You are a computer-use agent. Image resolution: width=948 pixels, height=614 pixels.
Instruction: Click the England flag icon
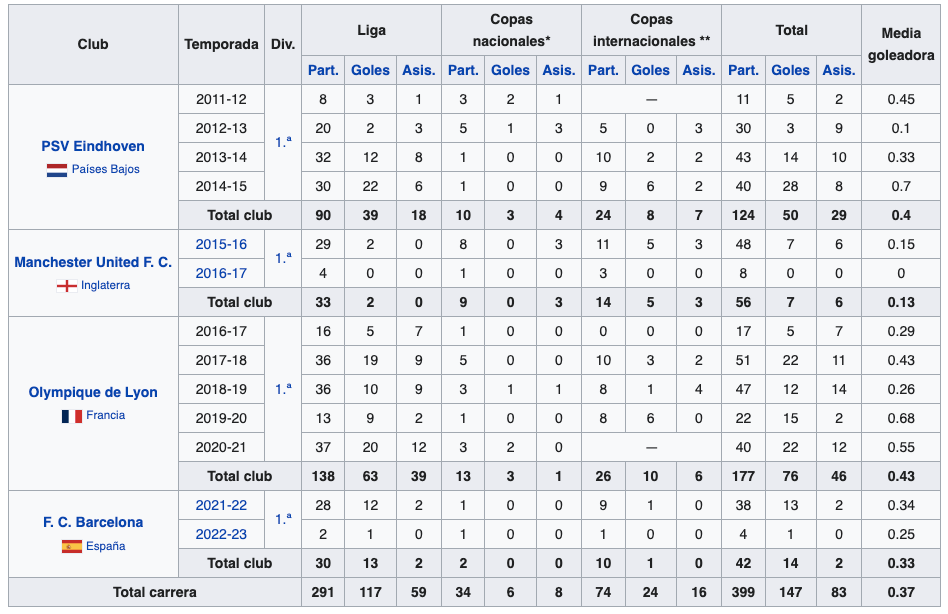[67, 286]
